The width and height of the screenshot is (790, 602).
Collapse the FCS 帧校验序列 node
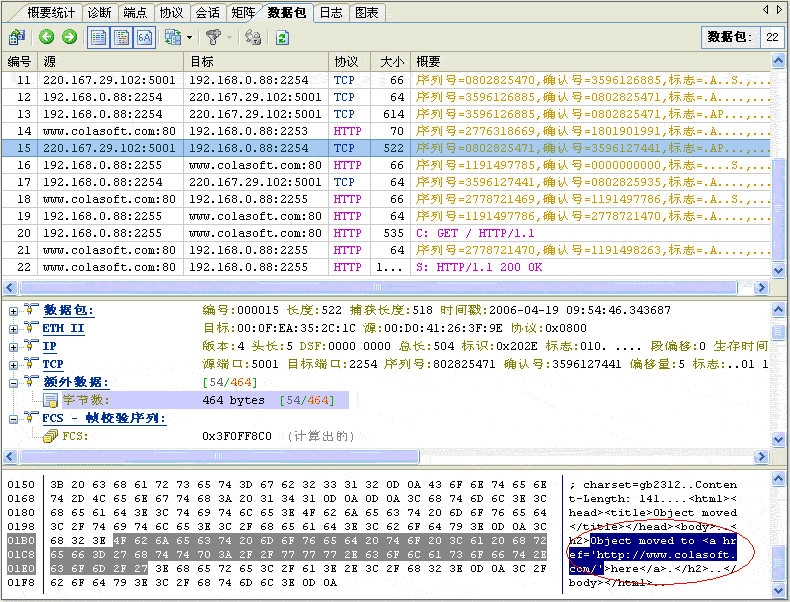[x=14, y=419]
